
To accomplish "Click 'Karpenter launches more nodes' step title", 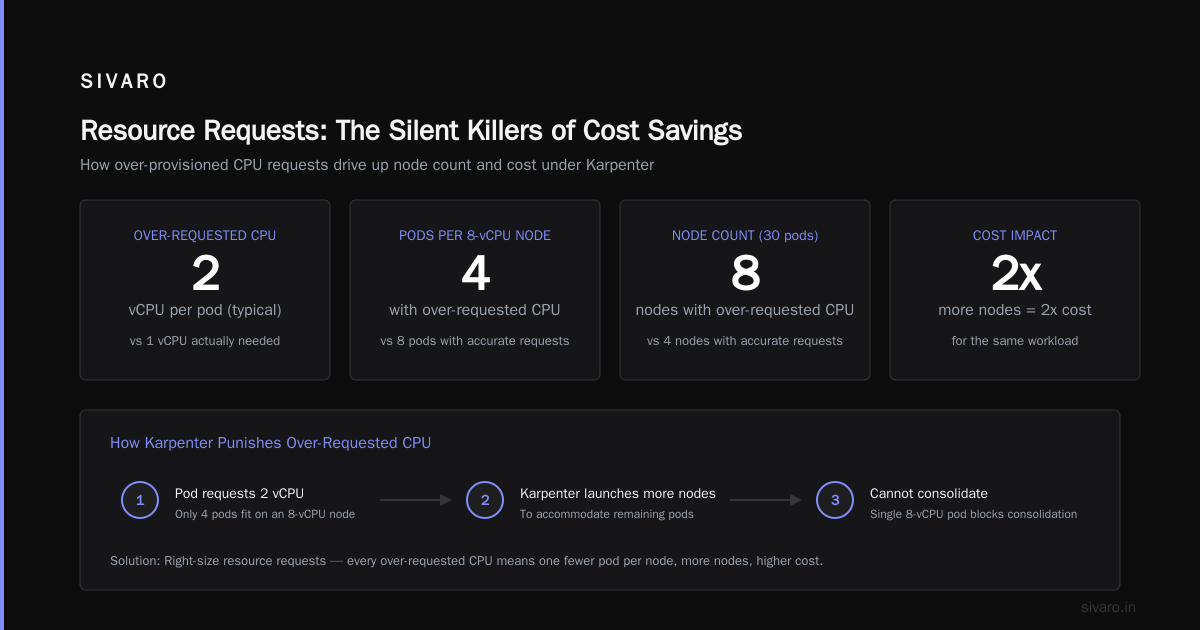I will [x=618, y=493].
